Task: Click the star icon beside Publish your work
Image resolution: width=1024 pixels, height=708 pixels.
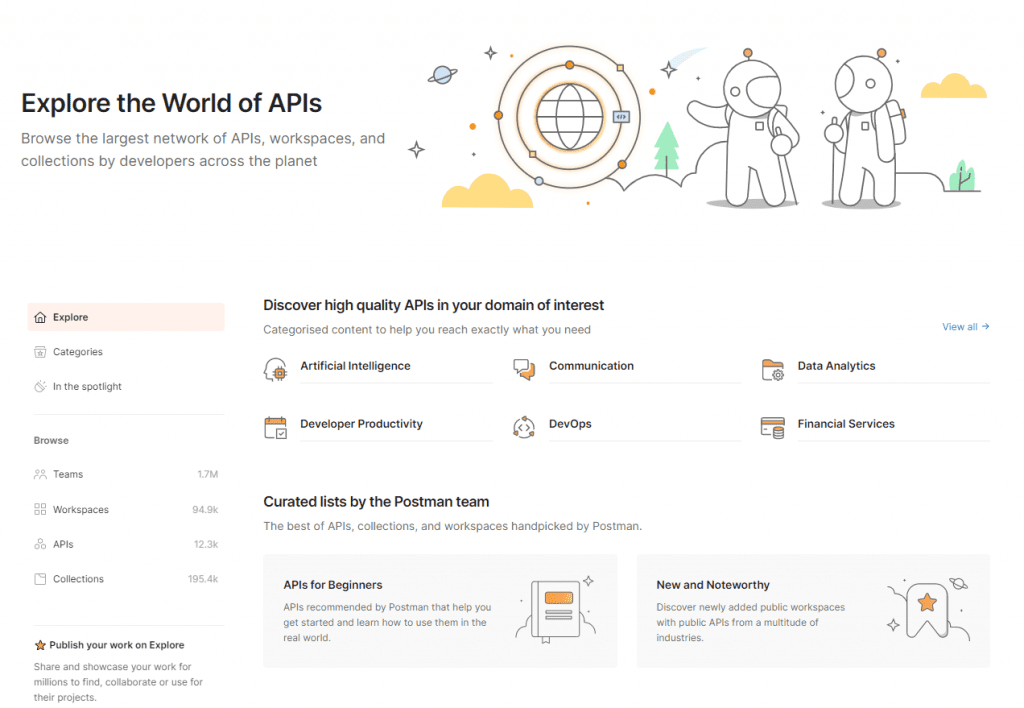Action: click(x=40, y=645)
